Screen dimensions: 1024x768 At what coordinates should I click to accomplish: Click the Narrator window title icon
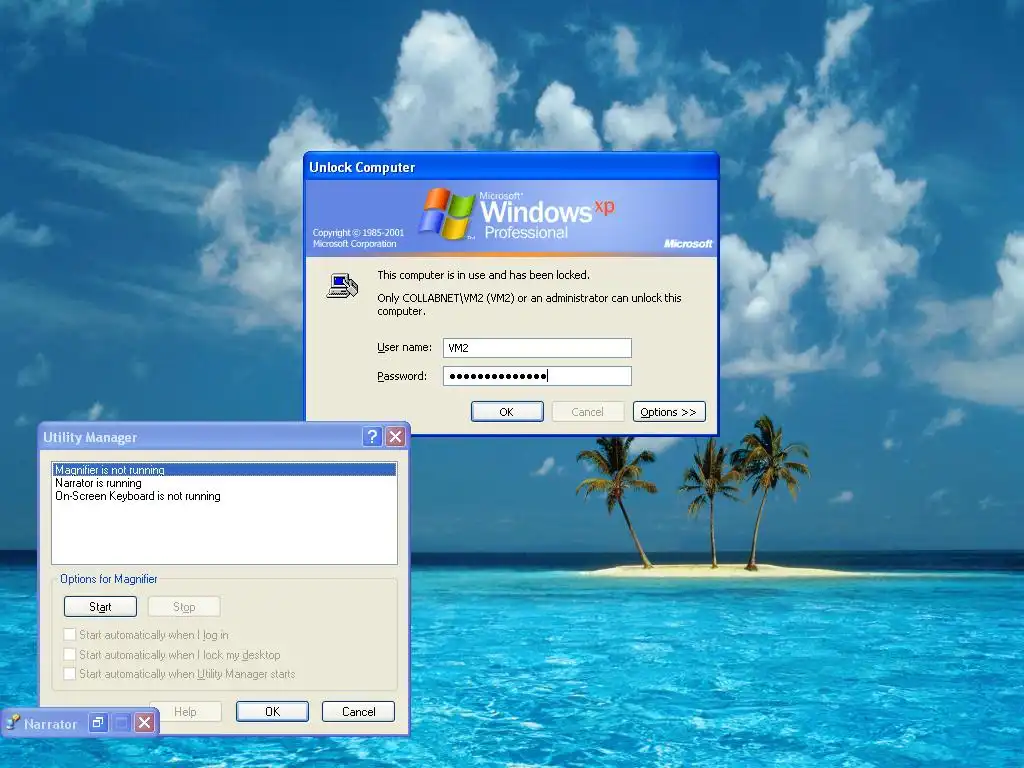13,722
